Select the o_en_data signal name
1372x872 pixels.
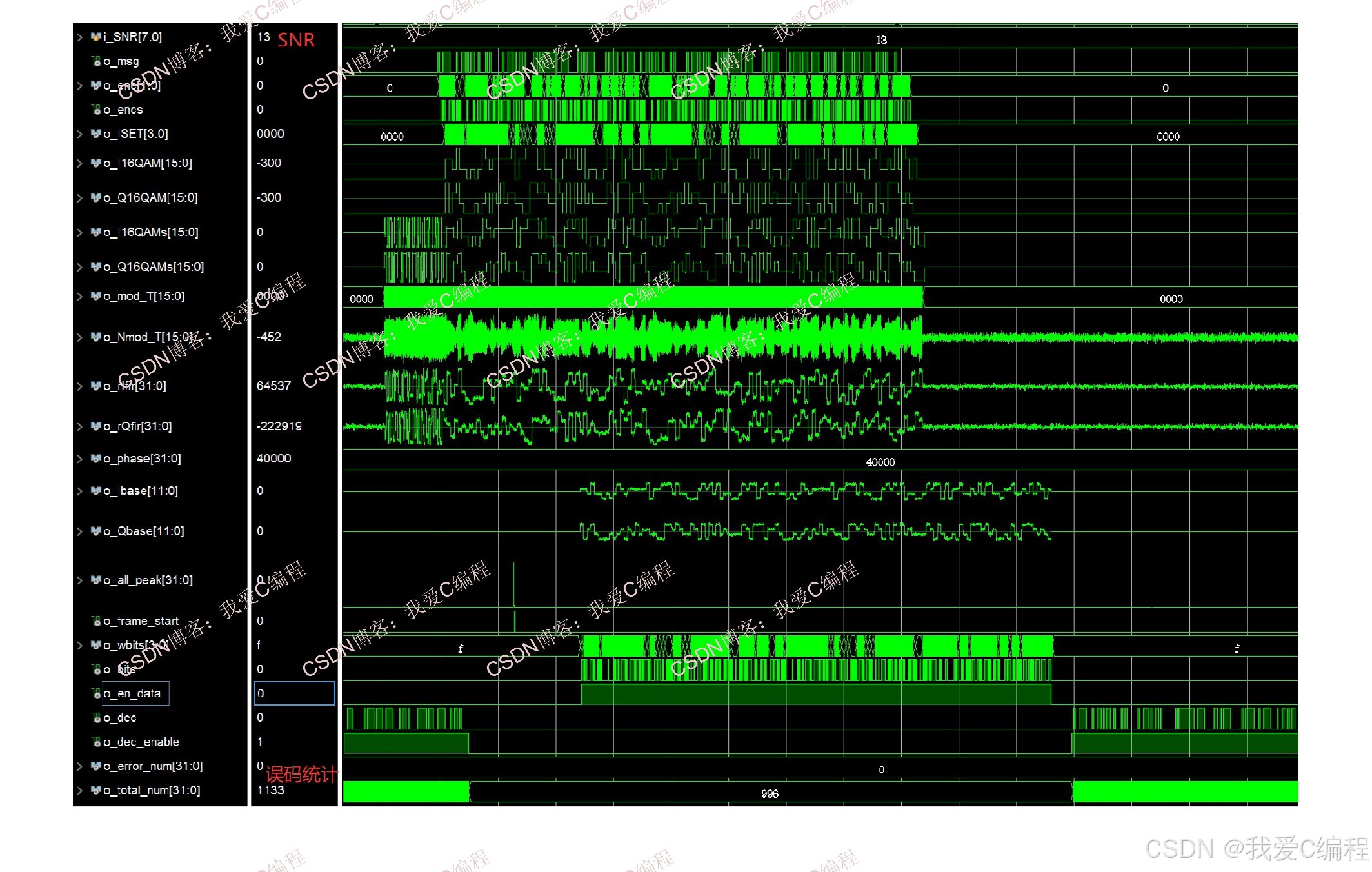tap(132, 694)
